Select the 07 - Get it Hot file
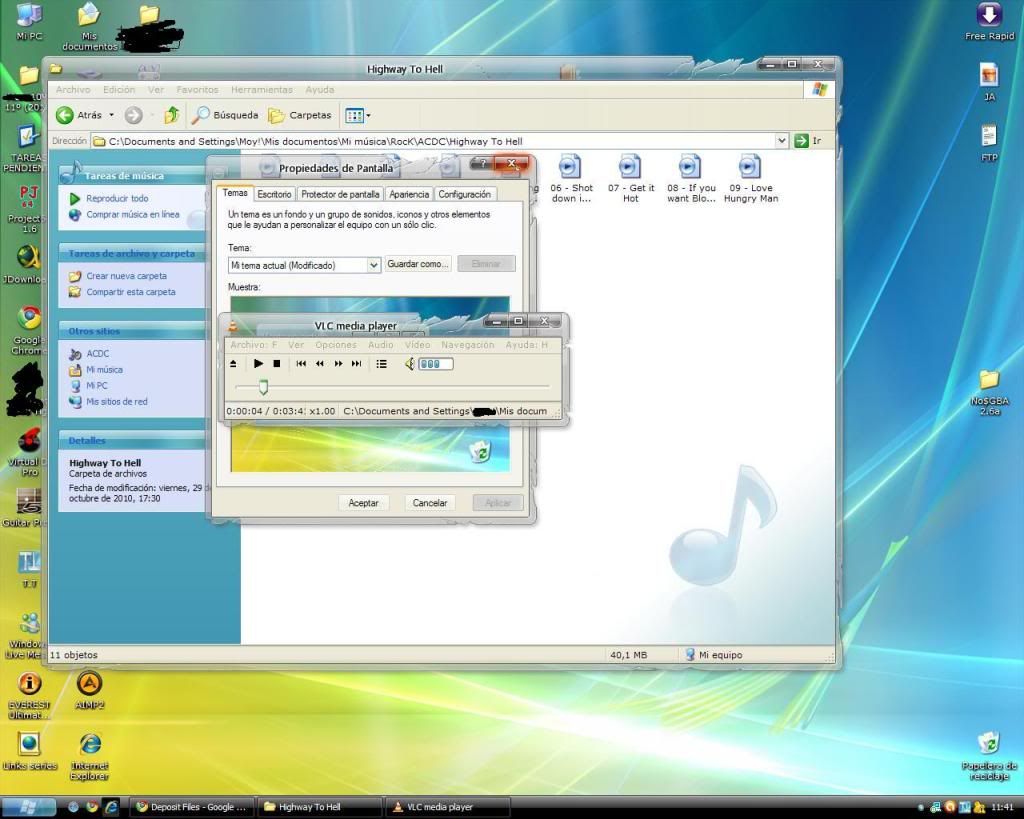The image size is (1024, 819). pyautogui.click(x=630, y=178)
